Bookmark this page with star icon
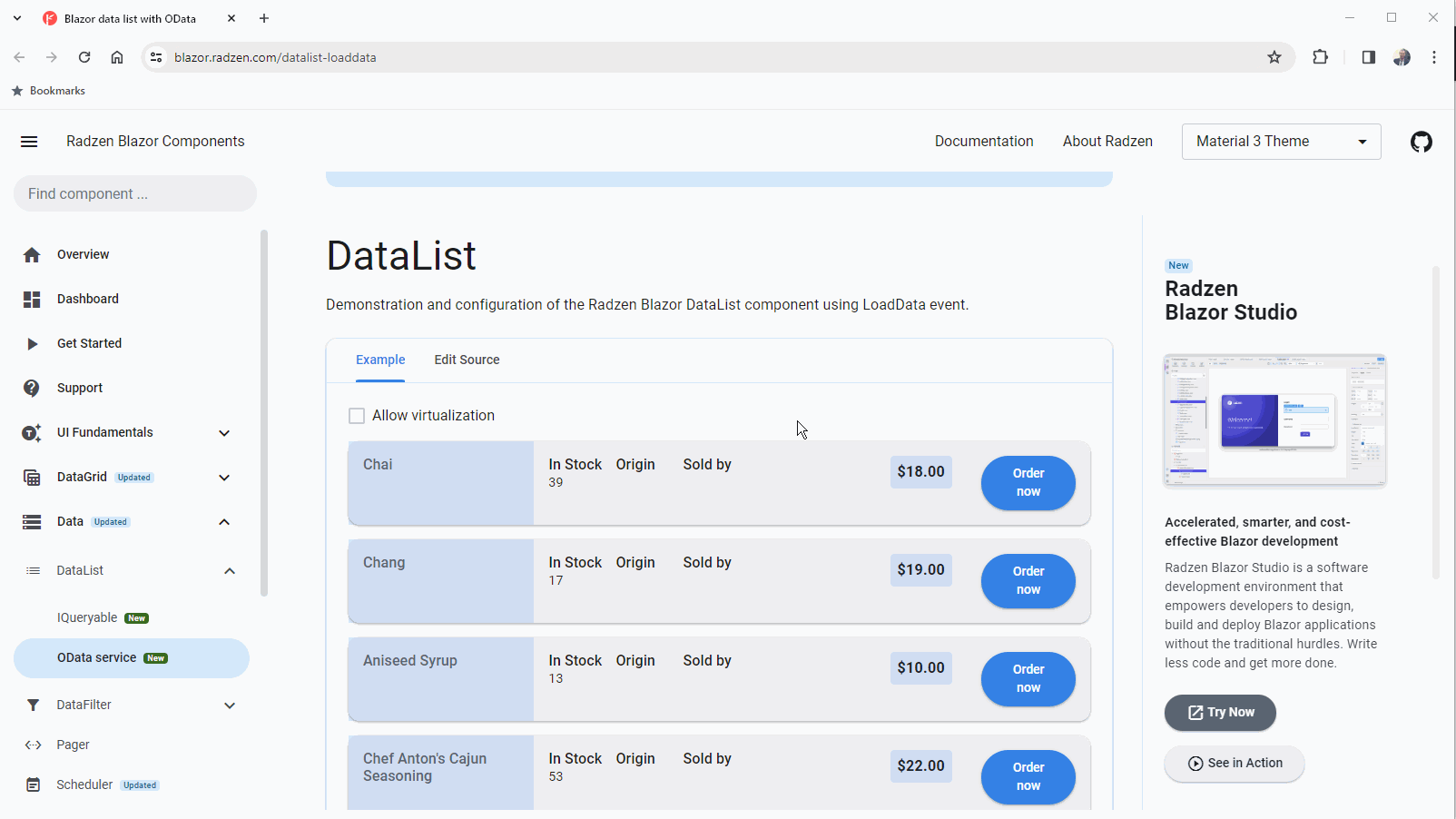1456x819 pixels. [1274, 57]
